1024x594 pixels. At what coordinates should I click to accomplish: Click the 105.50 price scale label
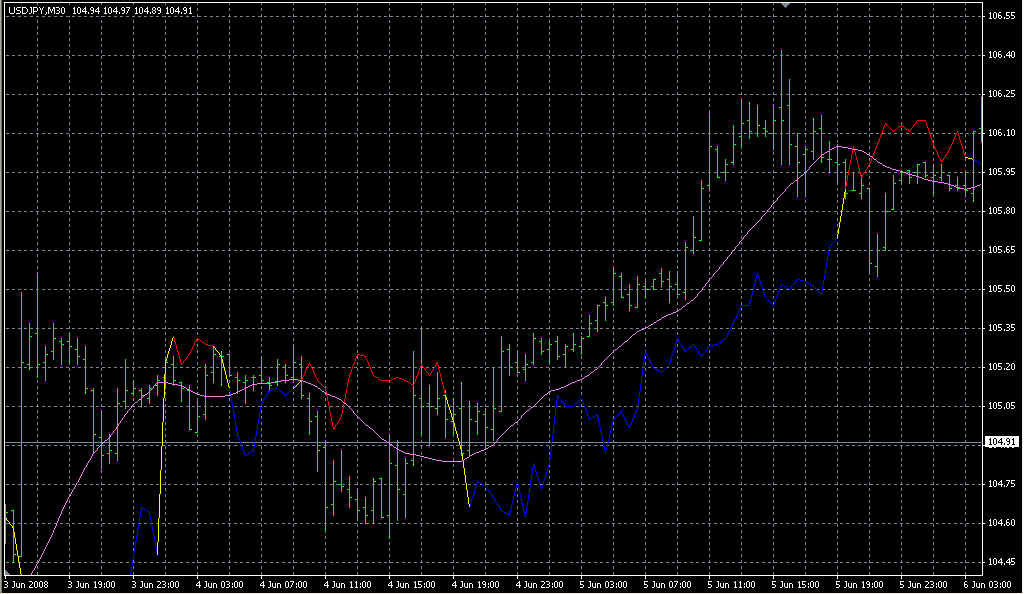click(x=1002, y=289)
